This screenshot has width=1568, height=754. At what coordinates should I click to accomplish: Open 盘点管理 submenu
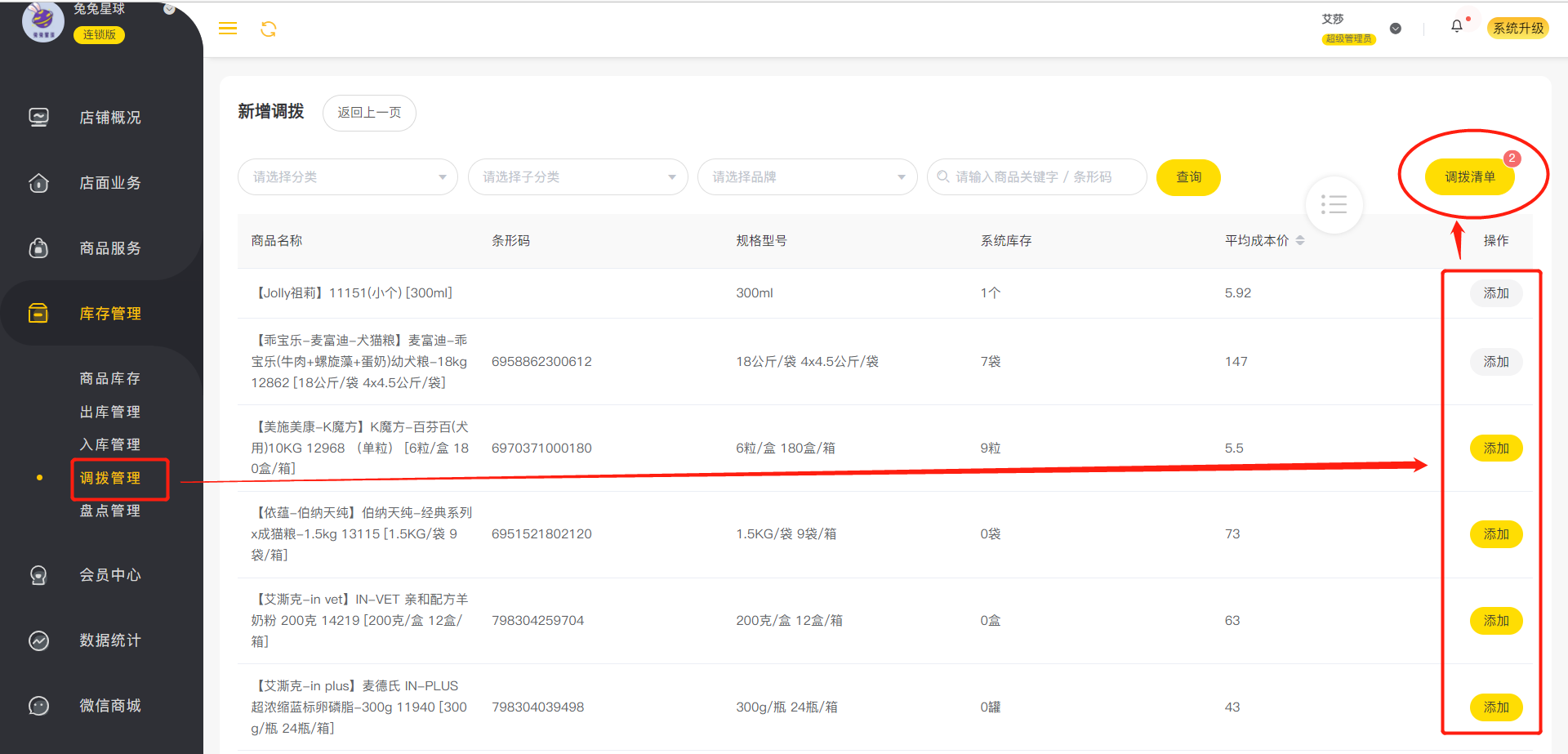tap(110, 511)
